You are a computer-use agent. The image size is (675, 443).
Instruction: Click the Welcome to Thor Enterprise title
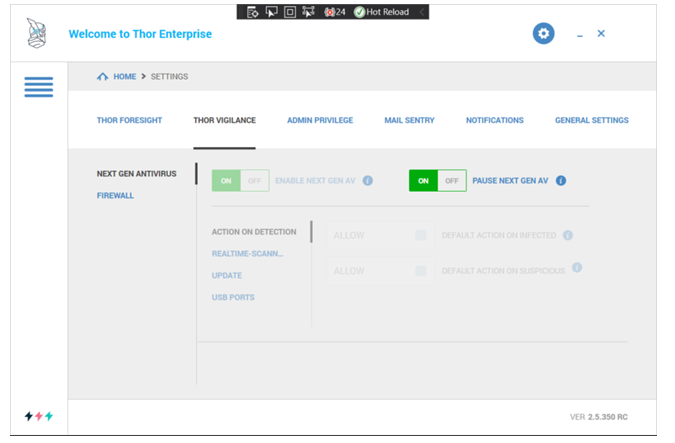(x=140, y=34)
